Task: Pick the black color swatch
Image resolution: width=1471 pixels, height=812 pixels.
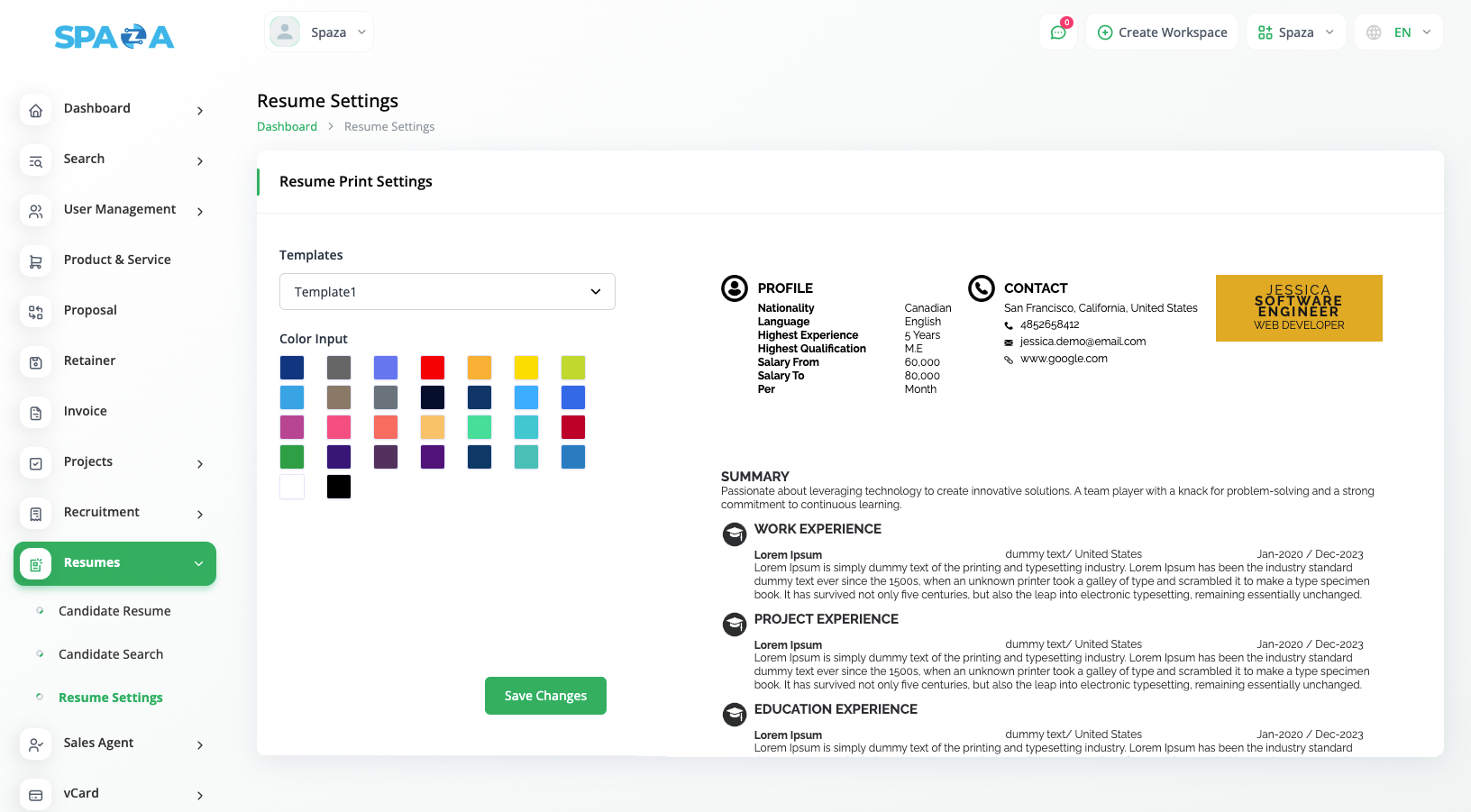Action: [339, 487]
